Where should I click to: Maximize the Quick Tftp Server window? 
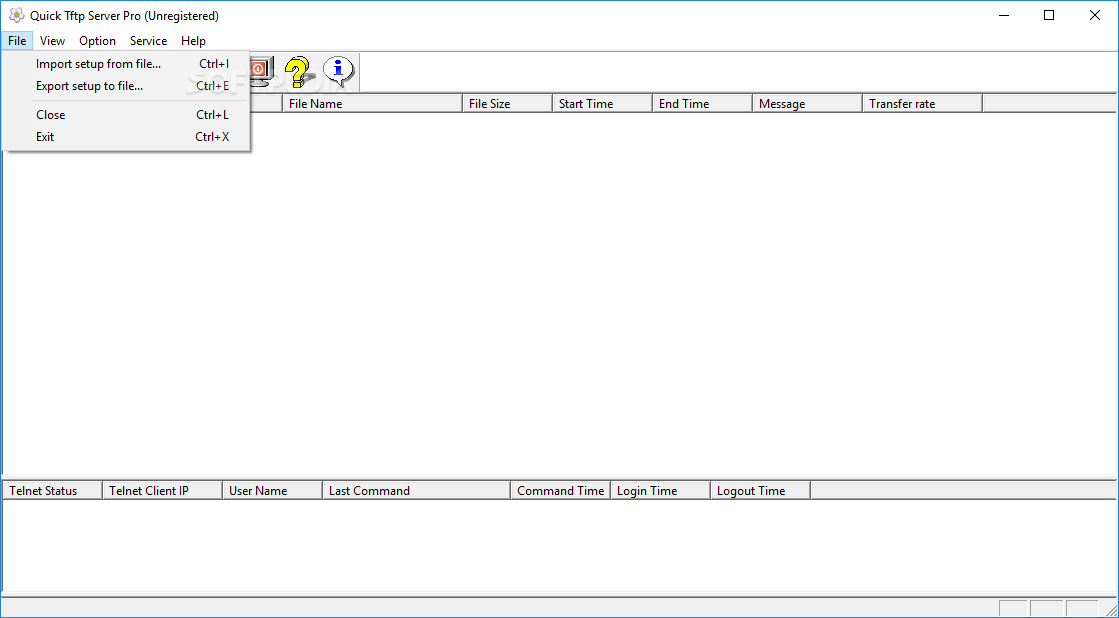click(x=1049, y=15)
